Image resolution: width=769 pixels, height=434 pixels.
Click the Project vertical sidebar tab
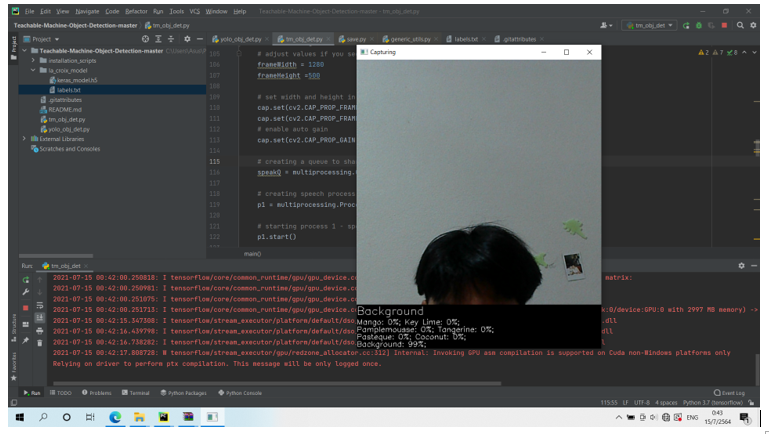[13, 48]
